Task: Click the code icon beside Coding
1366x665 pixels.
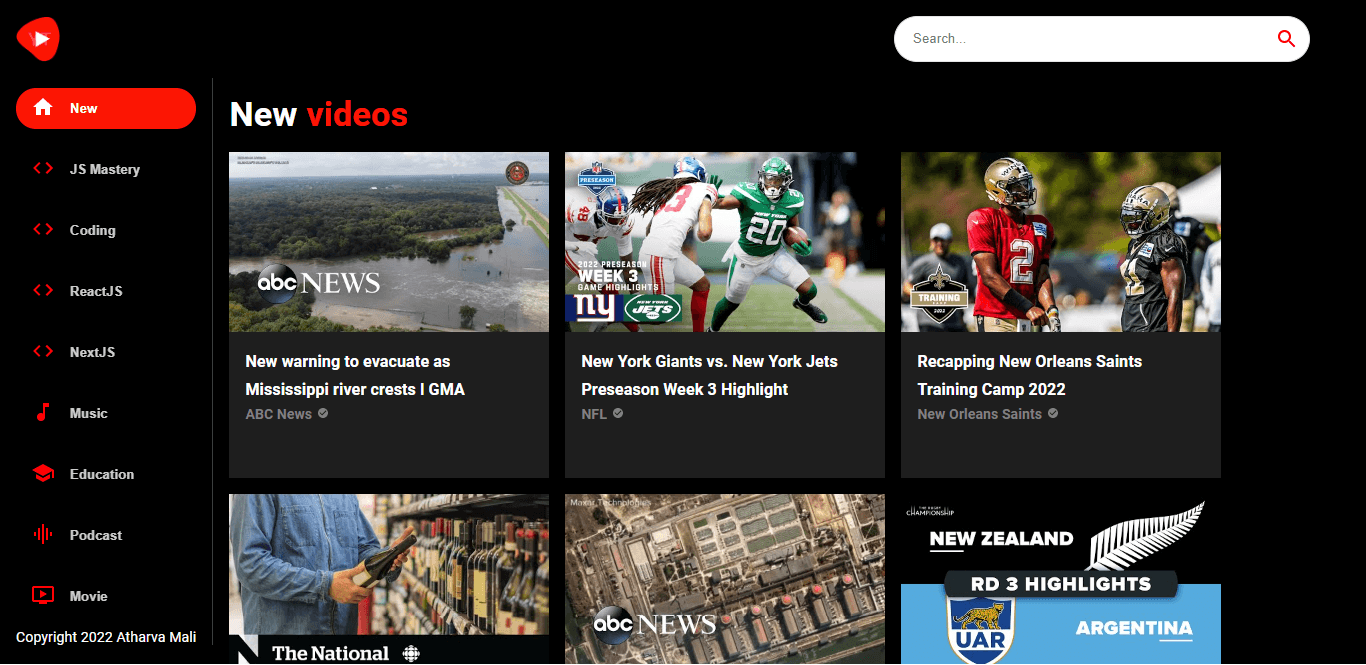Action: 43,230
